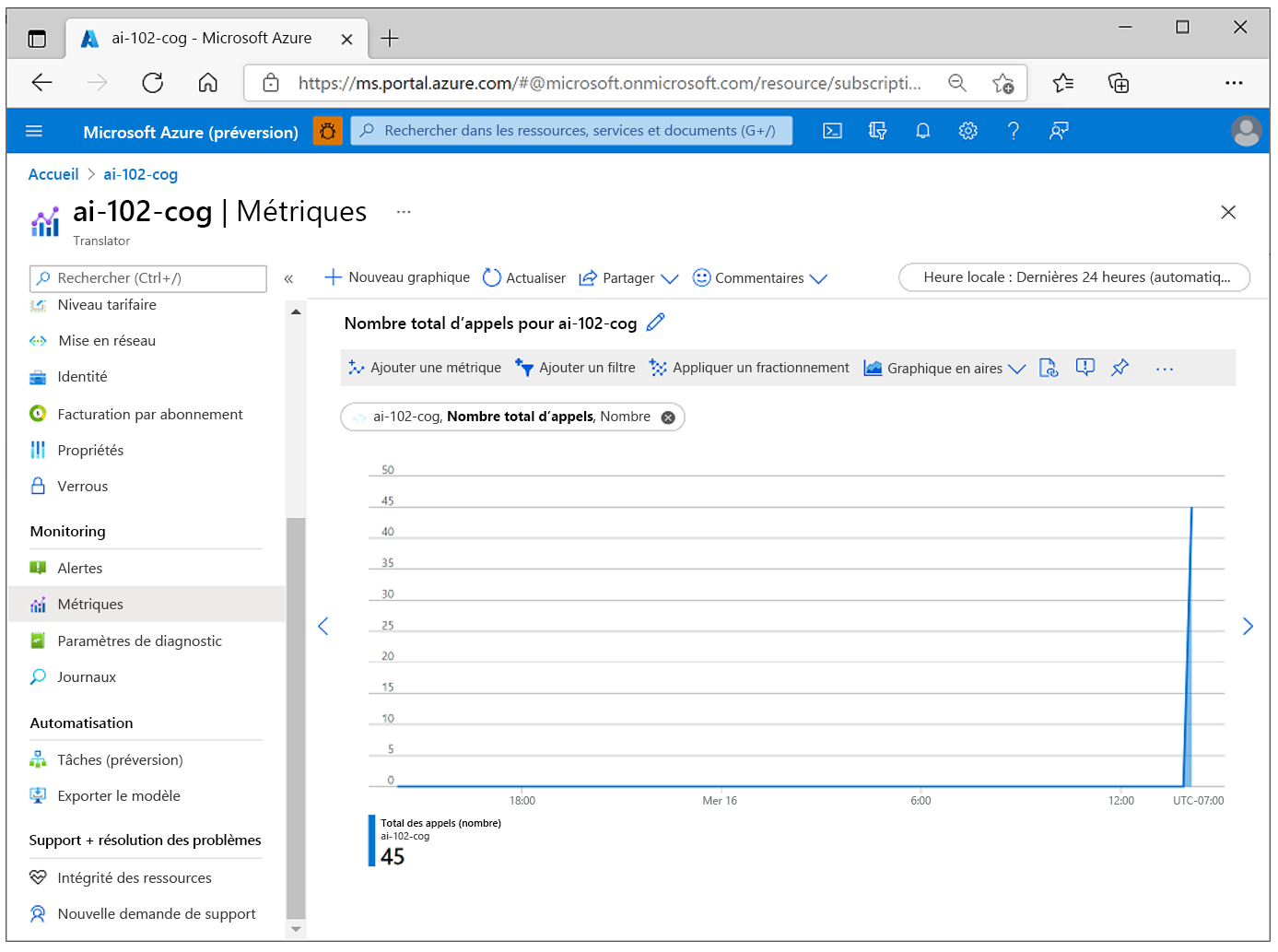
Task: Pin the chart to dashboard
Action: [1120, 368]
